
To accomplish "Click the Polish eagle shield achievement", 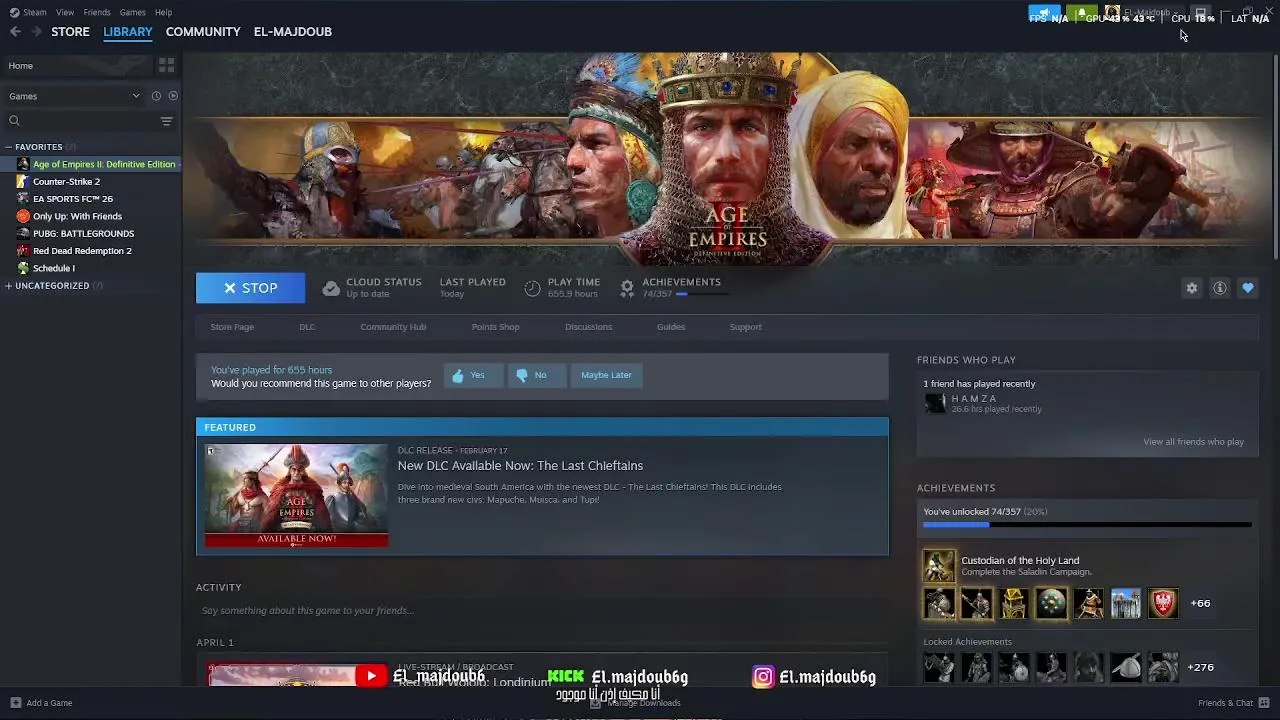I will pos(1163,603).
